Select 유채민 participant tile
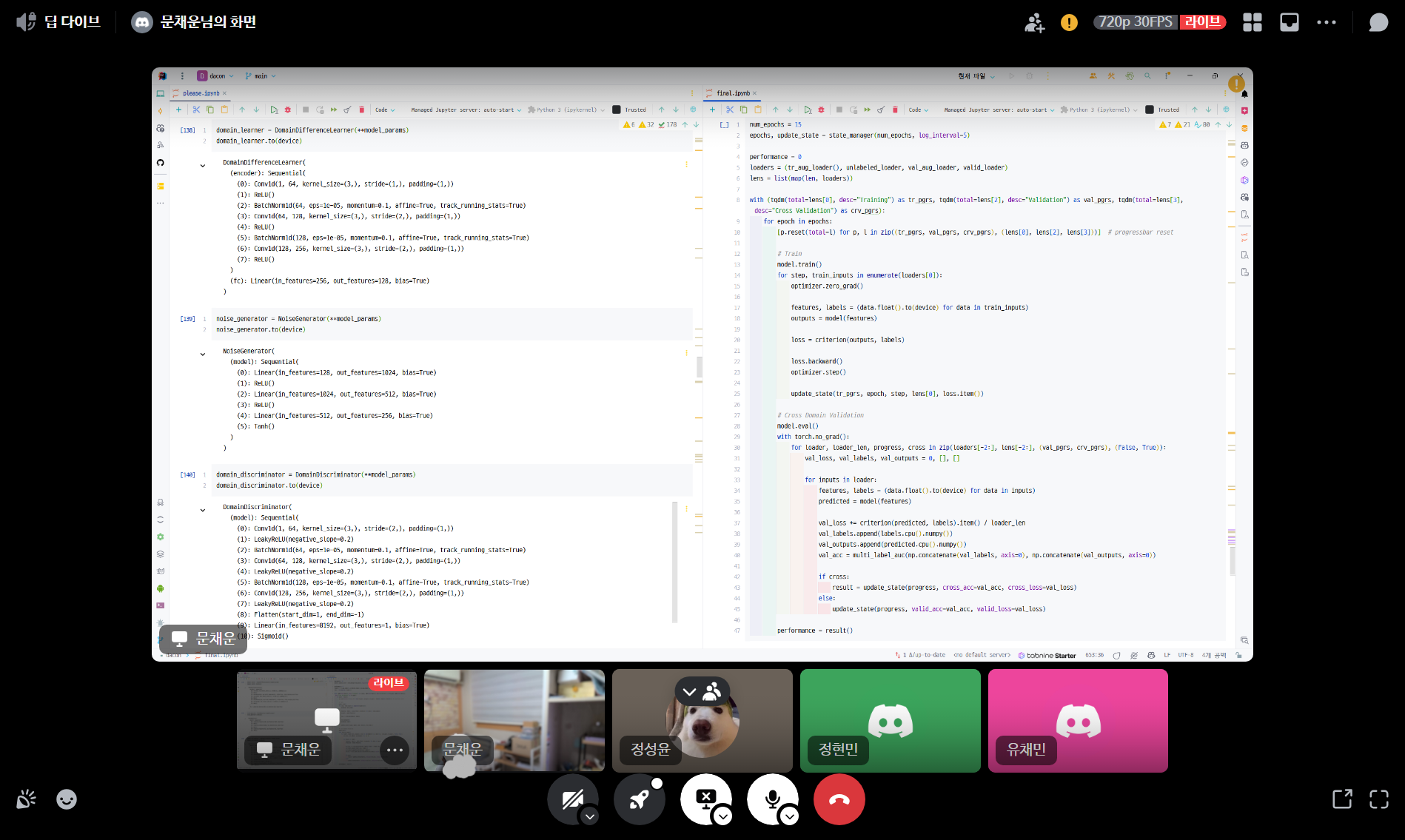 [x=1079, y=721]
